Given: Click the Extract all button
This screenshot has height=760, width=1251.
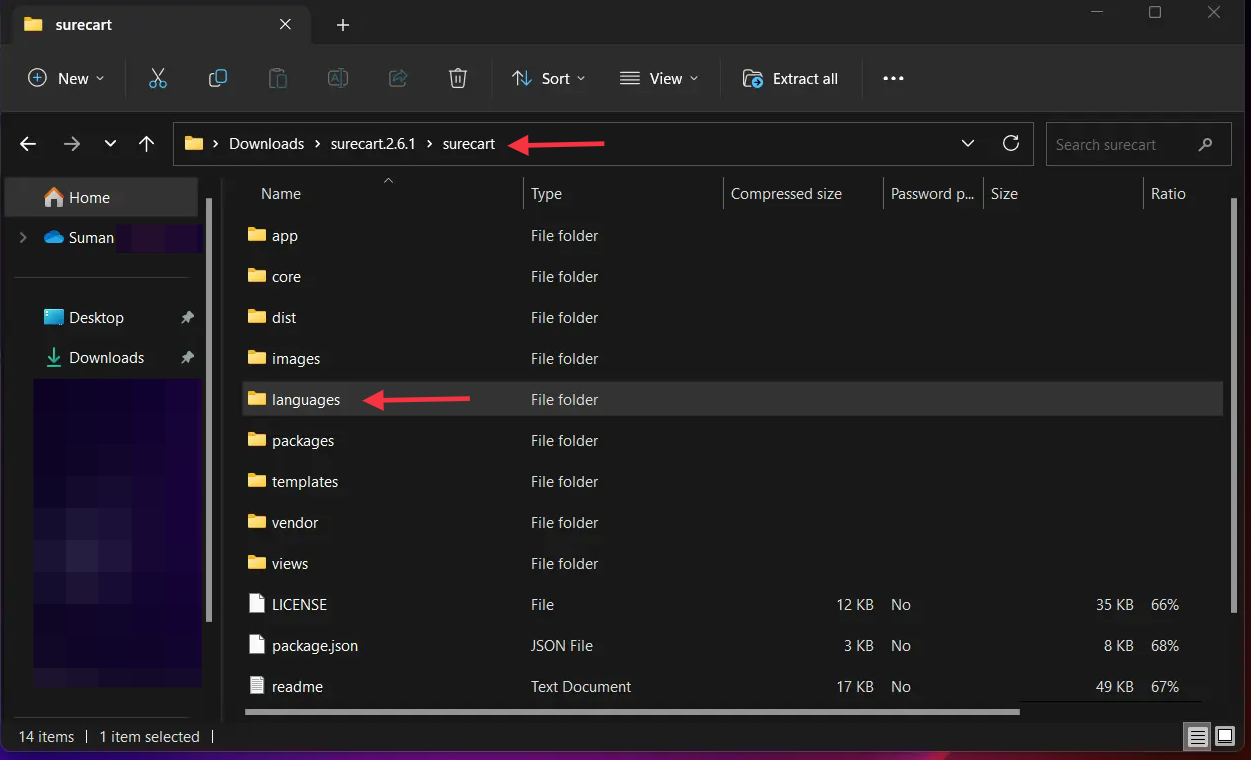Looking at the screenshot, I should [x=790, y=78].
